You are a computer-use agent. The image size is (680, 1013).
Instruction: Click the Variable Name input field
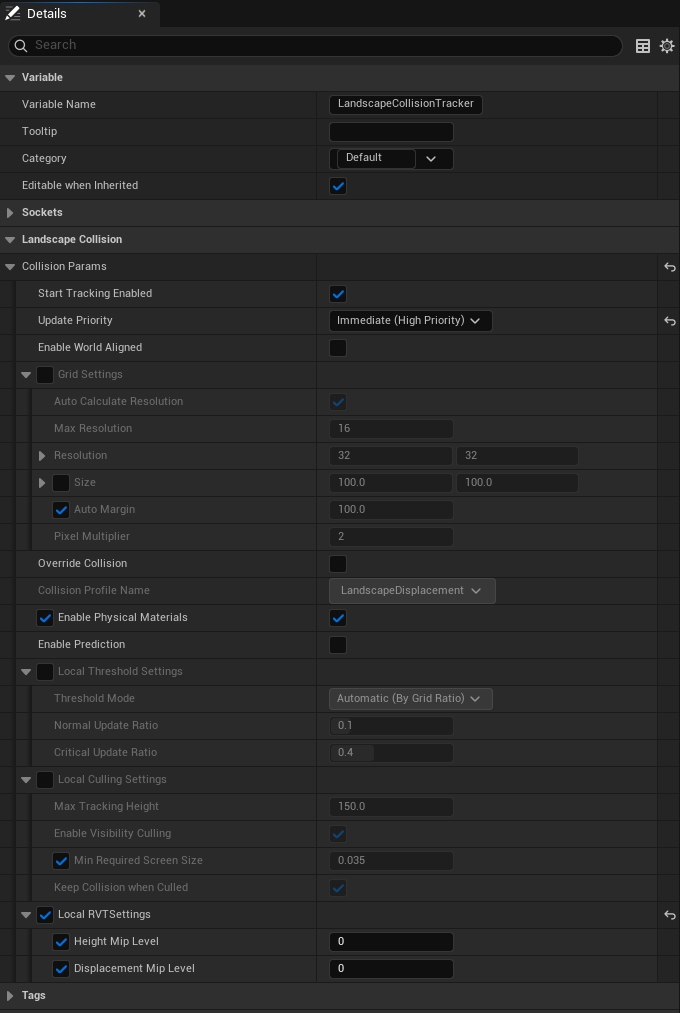406,105
